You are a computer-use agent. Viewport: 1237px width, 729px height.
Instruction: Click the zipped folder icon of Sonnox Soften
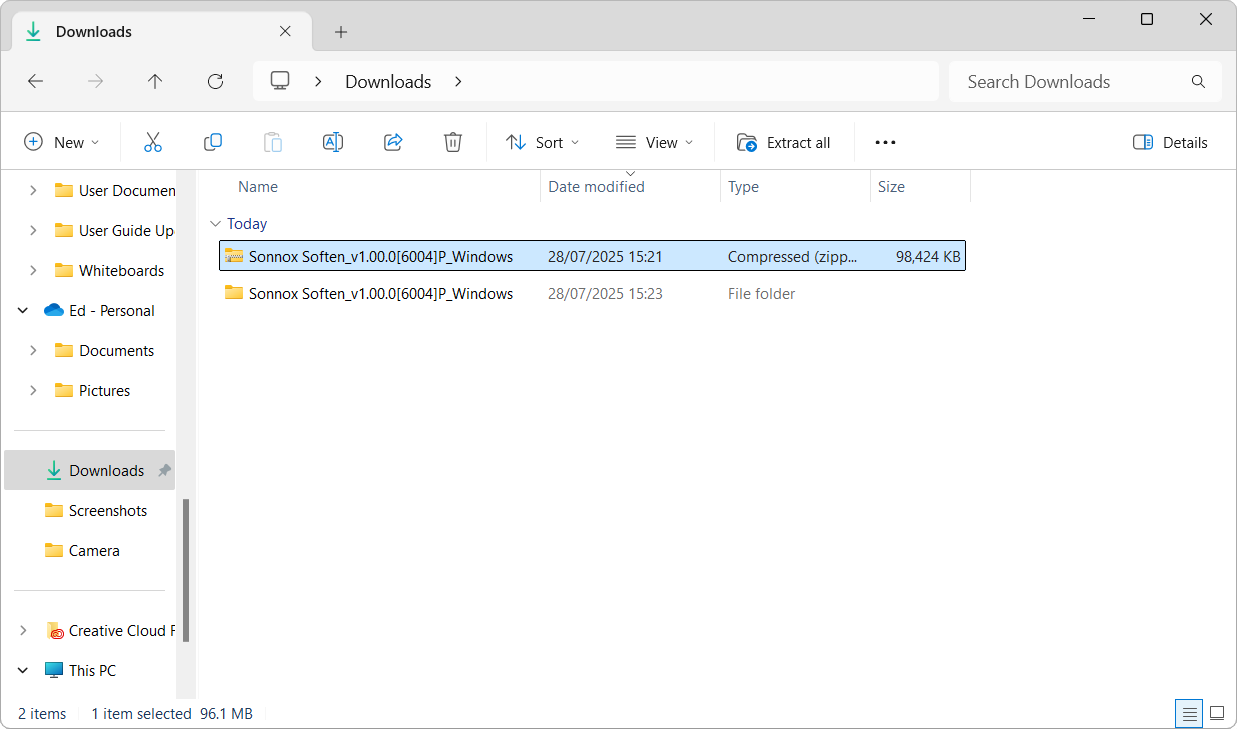[x=234, y=256]
